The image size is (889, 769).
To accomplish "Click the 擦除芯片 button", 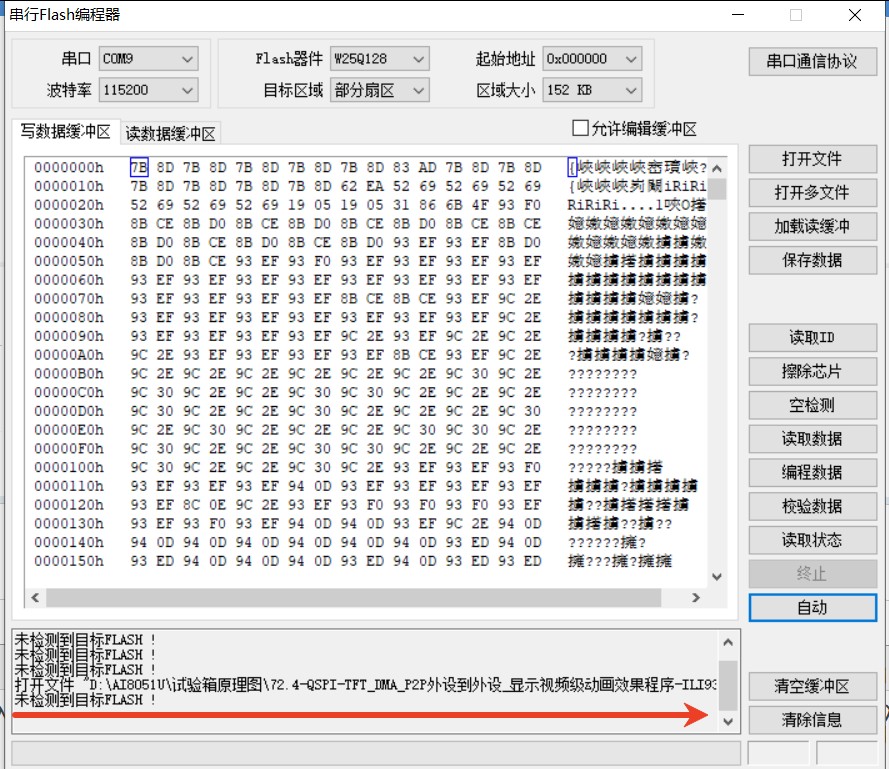I will (812, 371).
